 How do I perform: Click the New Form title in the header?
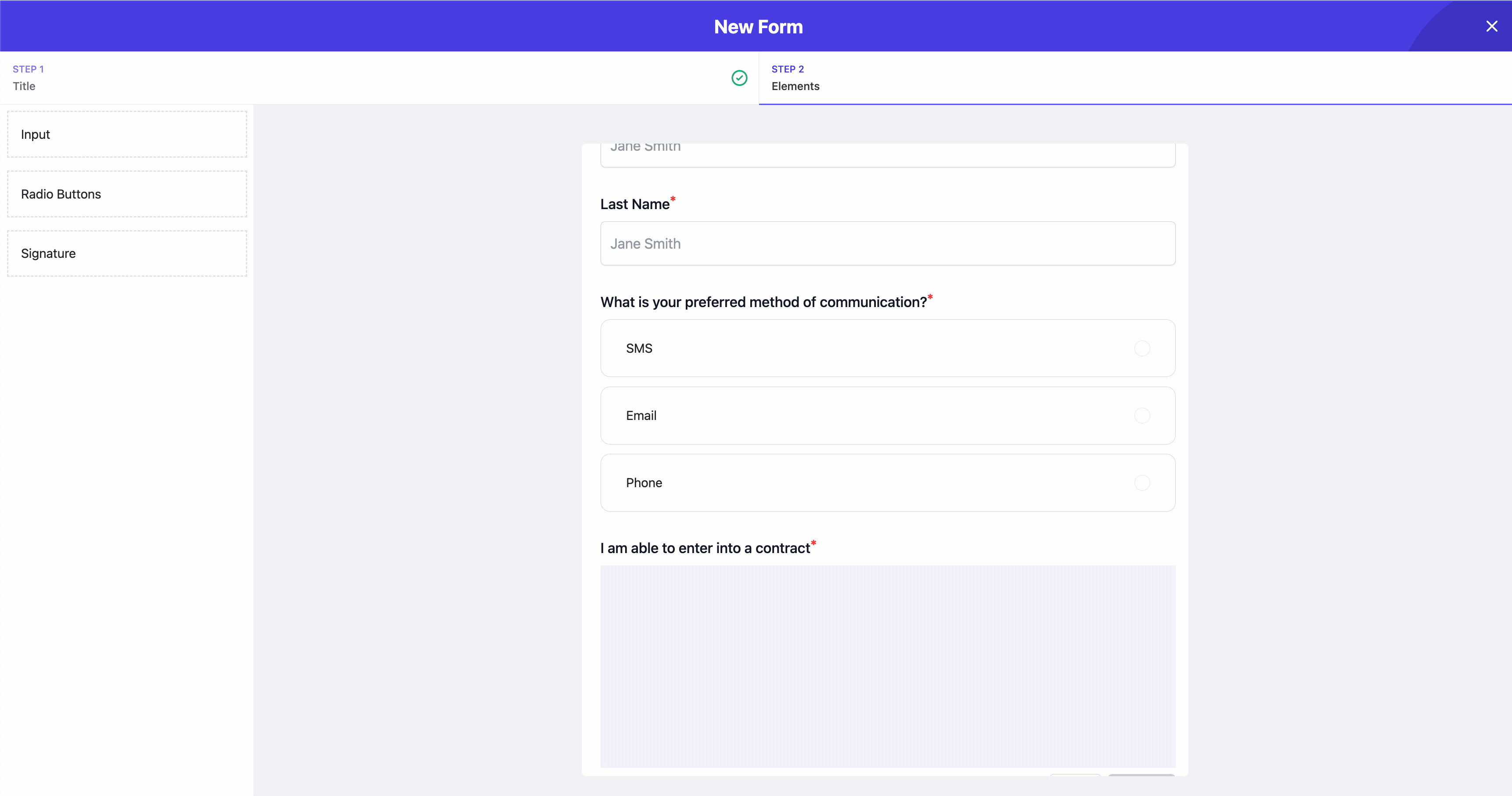pyautogui.click(x=758, y=26)
